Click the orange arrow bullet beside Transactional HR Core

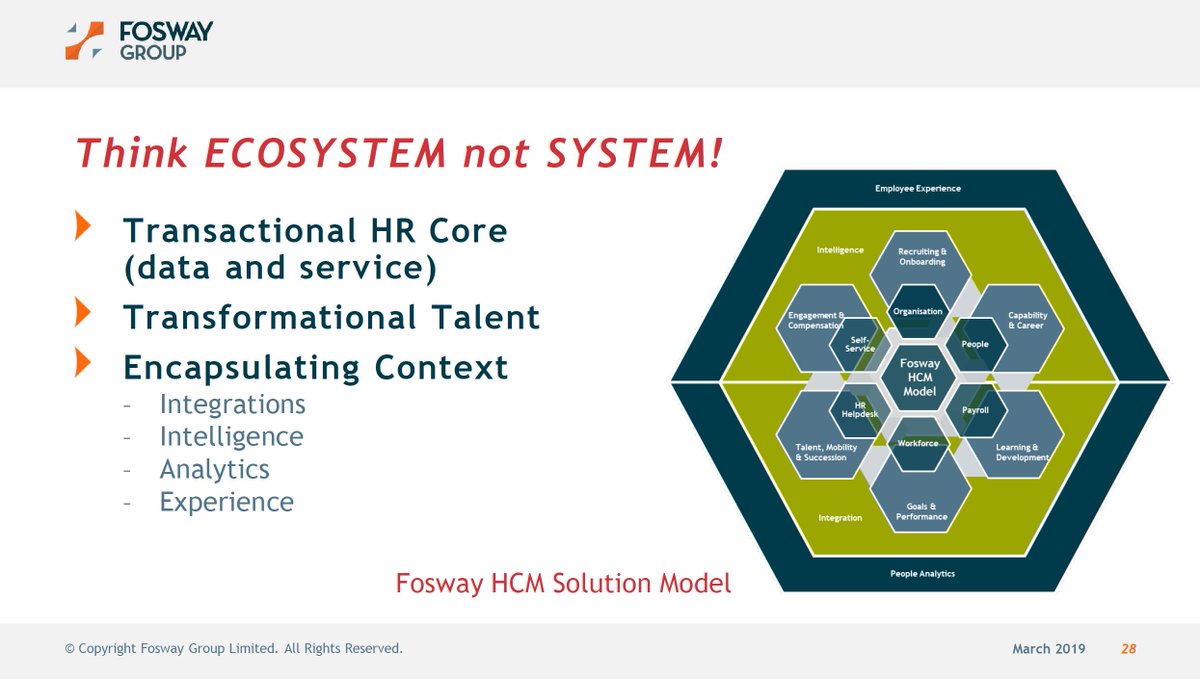point(83,226)
